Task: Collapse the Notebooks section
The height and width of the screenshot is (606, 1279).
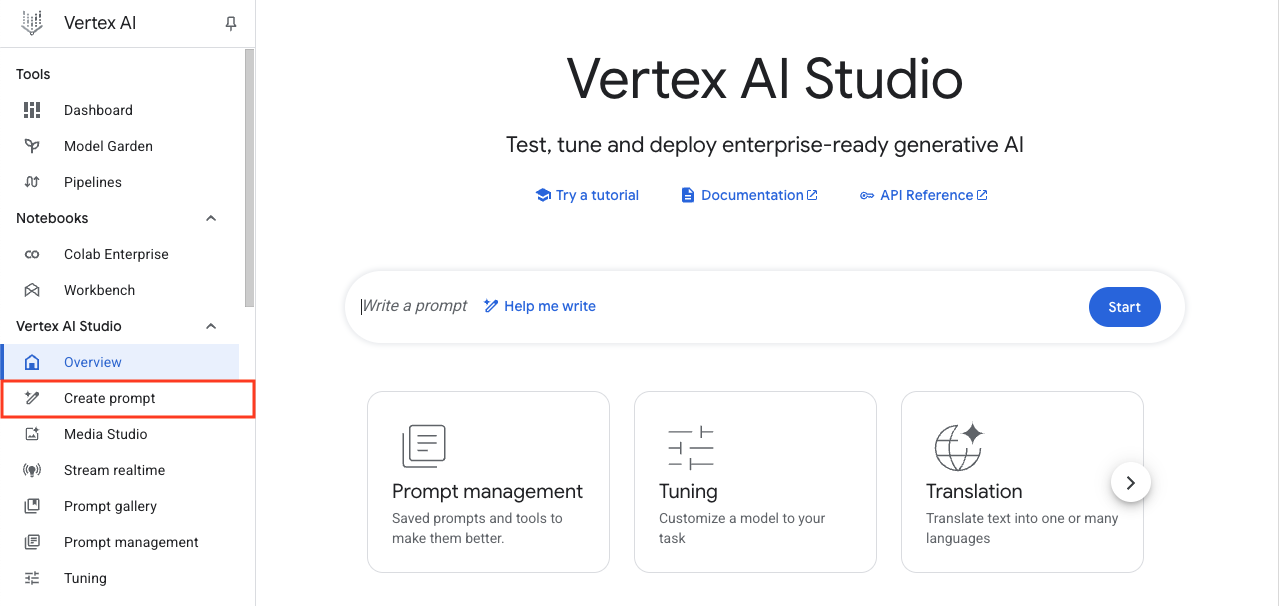Action: tap(211, 218)
